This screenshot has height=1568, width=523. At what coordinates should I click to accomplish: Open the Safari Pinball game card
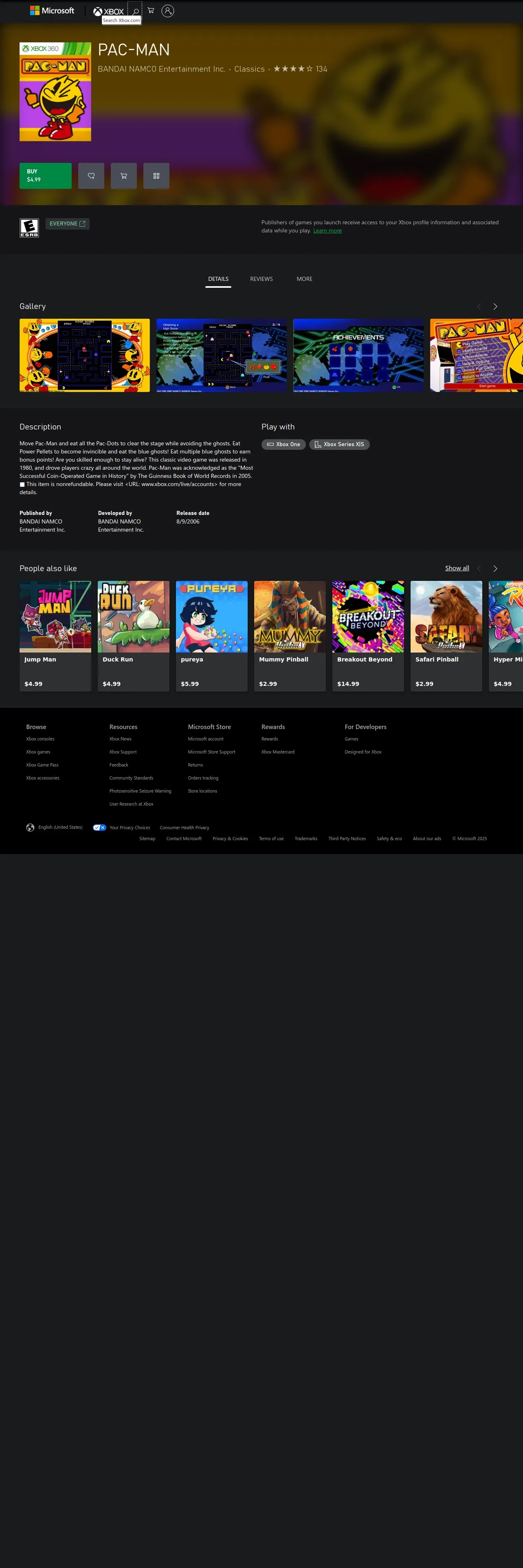(x=446, y=636)
